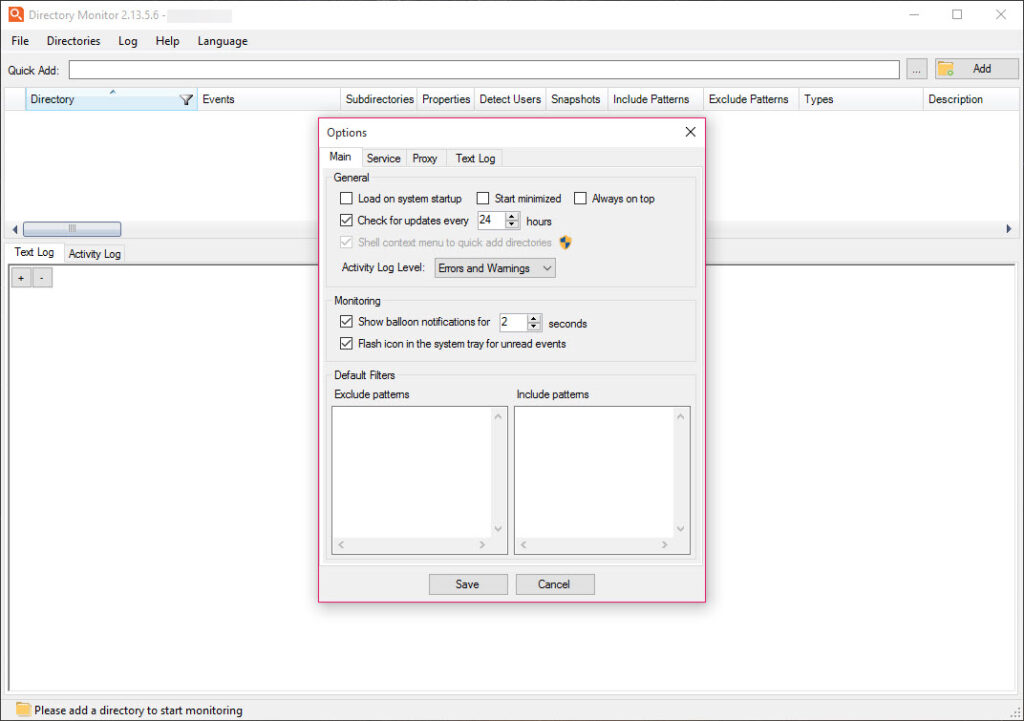
Task: Open the Help menu
Action: pyautogui.click(x=167, y=40)
